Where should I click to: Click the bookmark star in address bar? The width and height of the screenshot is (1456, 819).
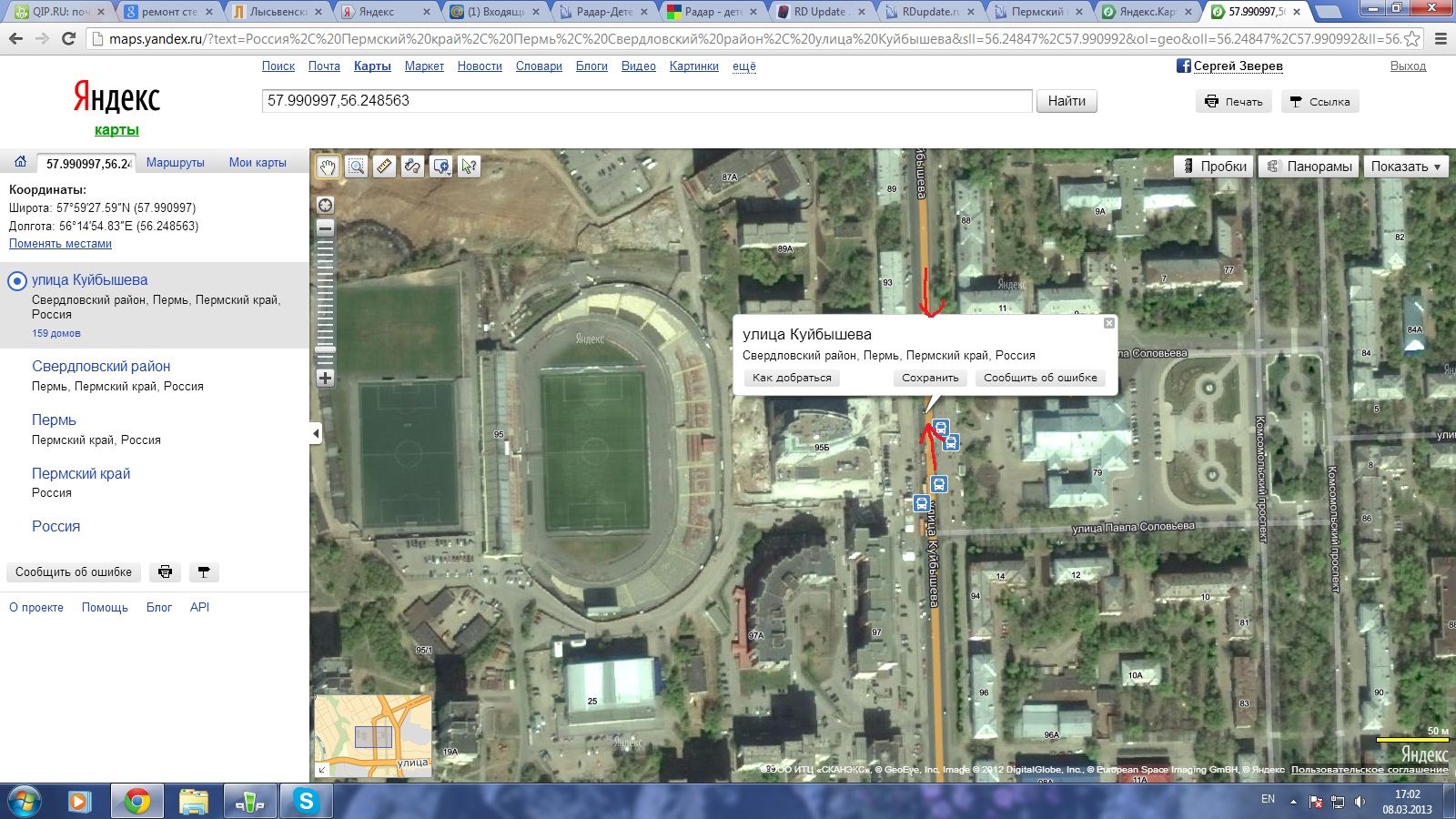tap(1411, 39)
